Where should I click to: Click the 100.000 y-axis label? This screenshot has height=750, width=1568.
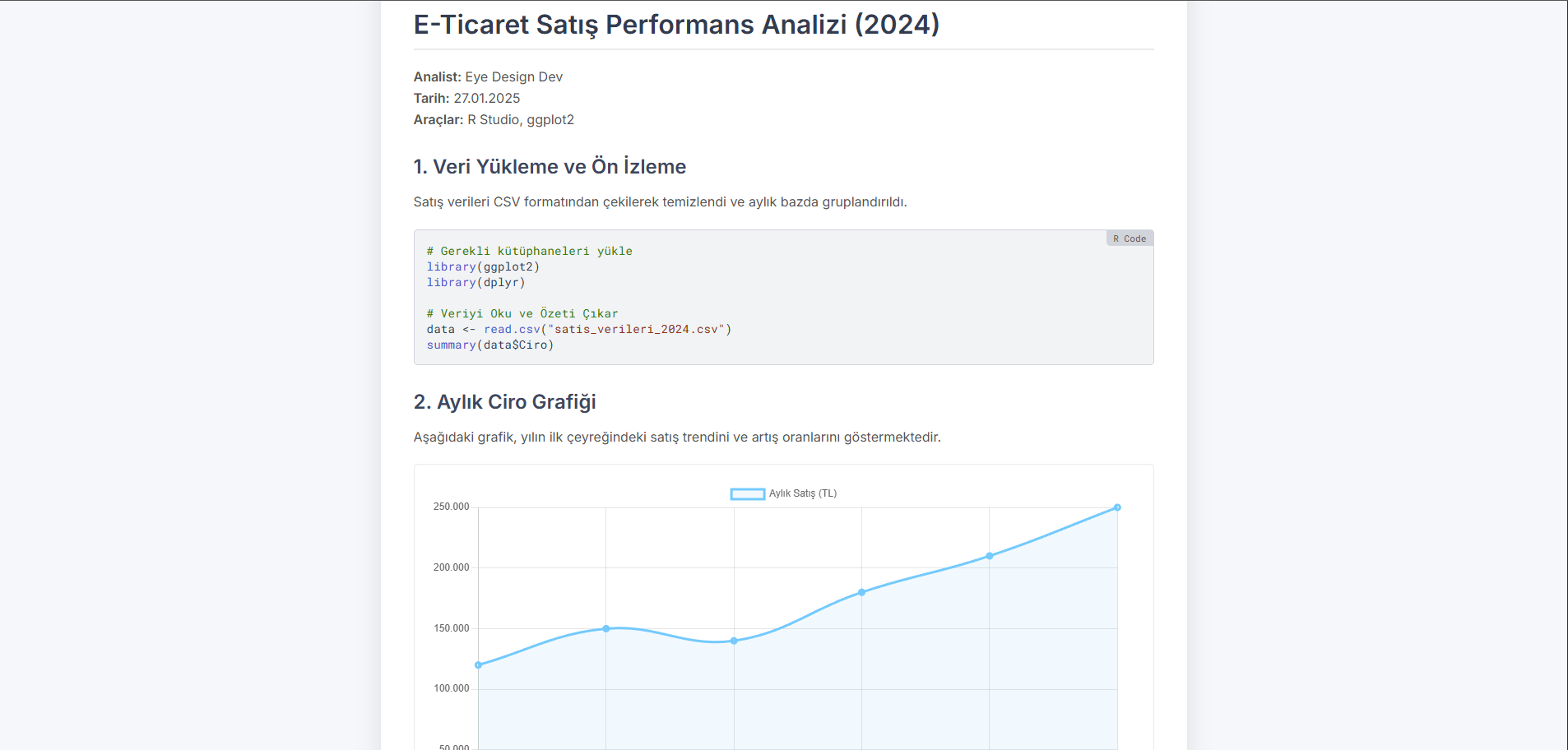[451, 688]
